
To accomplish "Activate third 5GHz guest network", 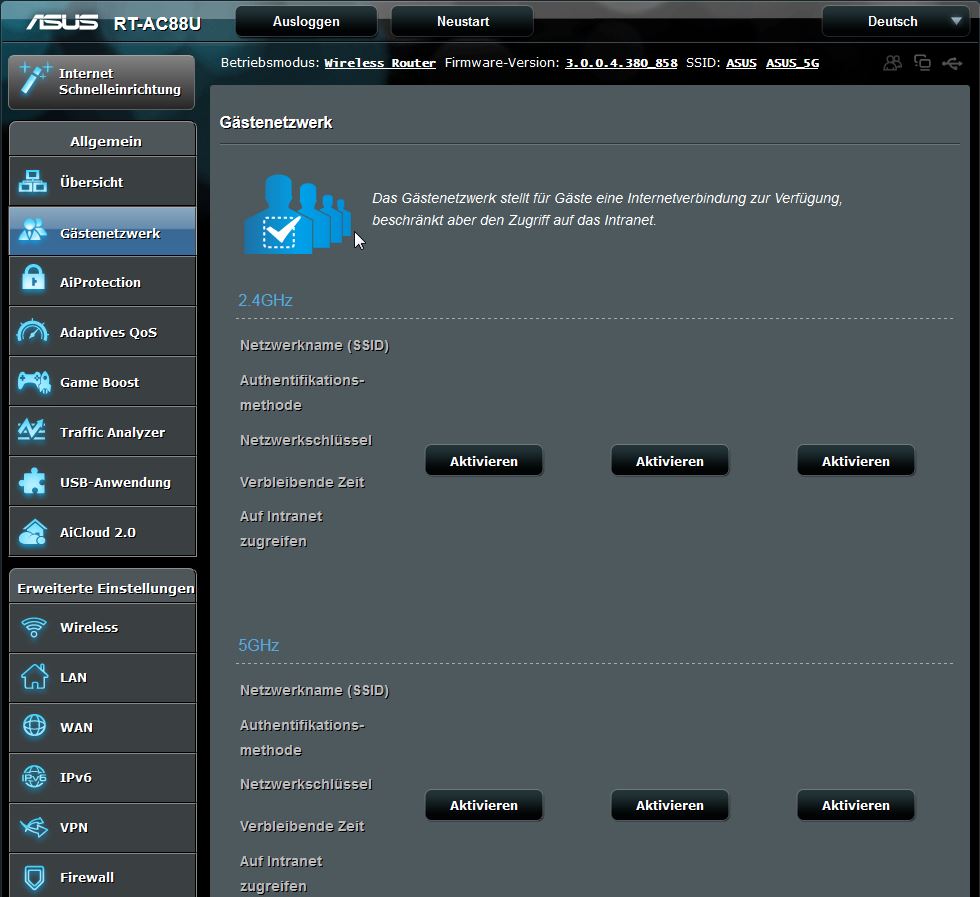I will pos(856,805).
